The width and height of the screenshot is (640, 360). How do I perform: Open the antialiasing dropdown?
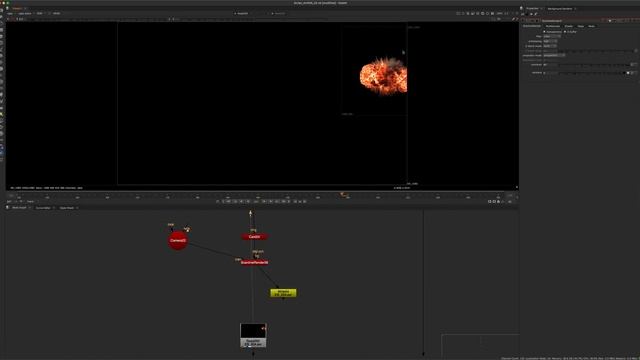tap(550, 41)
